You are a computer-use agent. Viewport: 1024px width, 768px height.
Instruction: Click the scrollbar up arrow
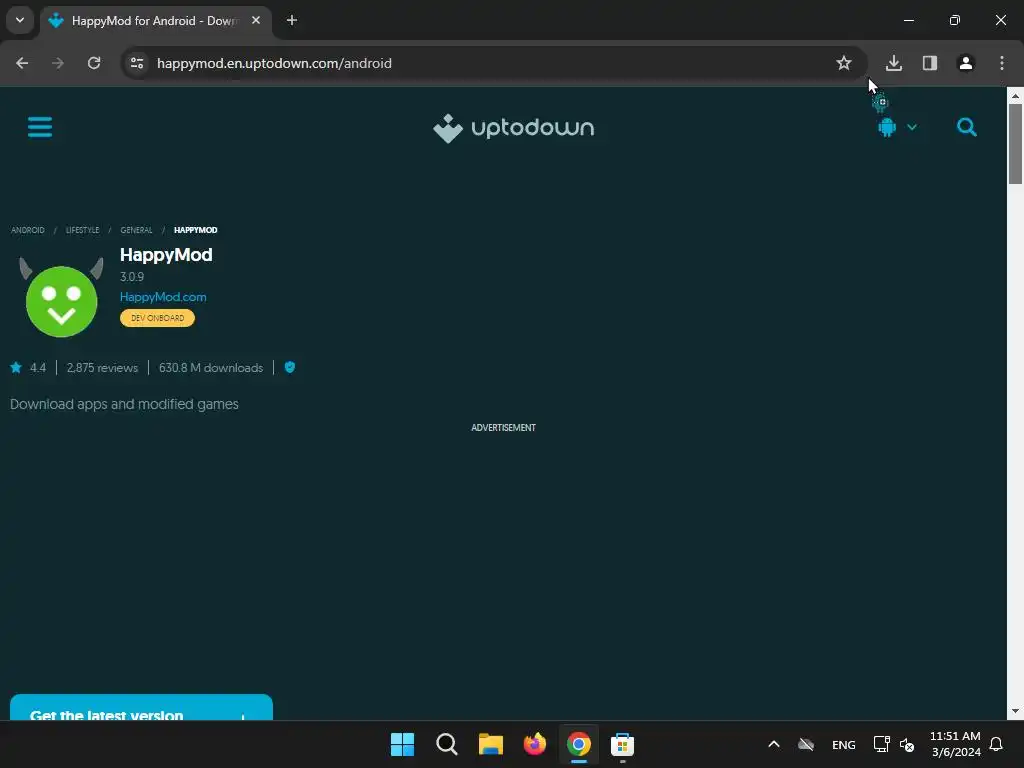coord(1015,95)
